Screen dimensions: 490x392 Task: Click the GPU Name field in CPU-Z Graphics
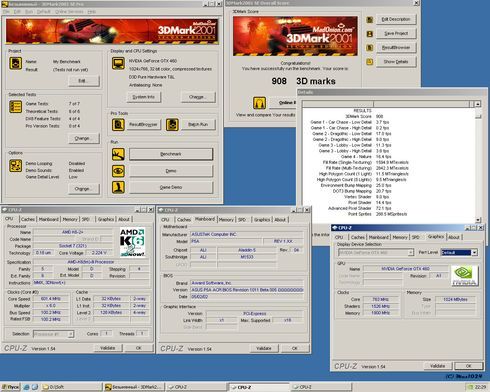(x=405, y=269)
